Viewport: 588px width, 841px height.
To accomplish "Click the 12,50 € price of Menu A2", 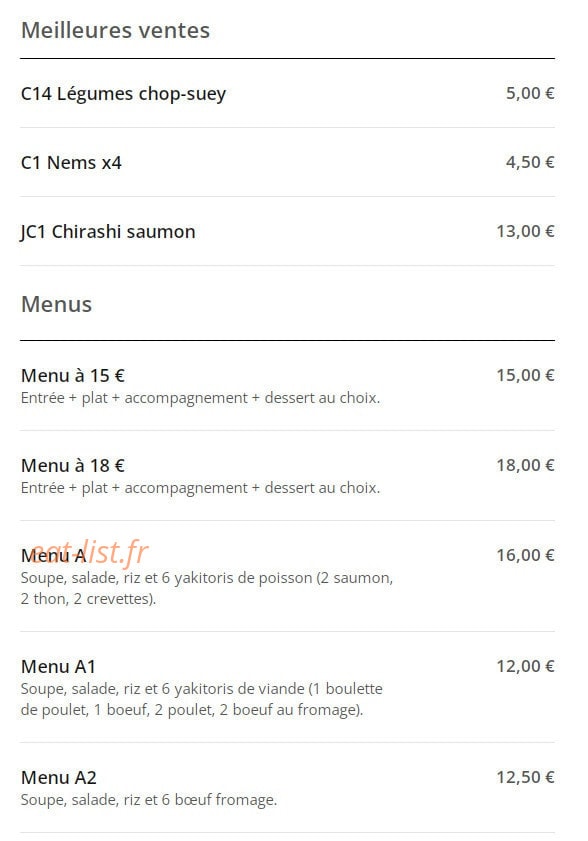I will coord(525,777).
